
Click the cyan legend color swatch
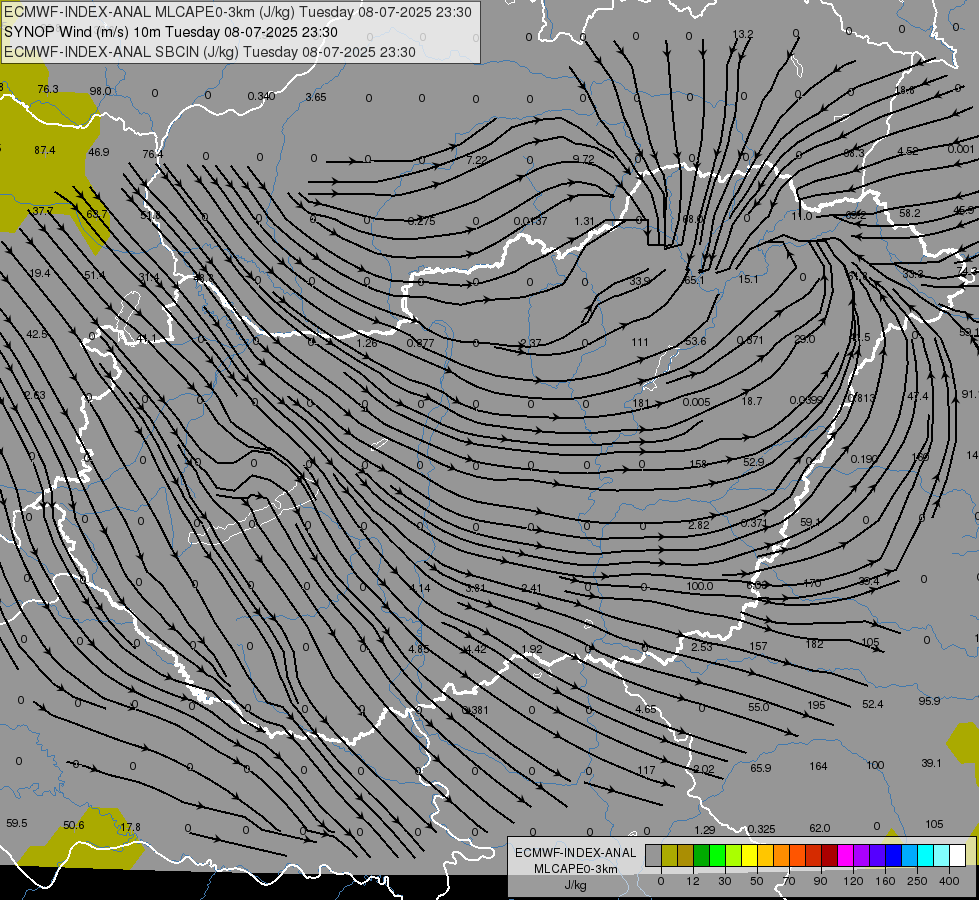coord(925,855)
